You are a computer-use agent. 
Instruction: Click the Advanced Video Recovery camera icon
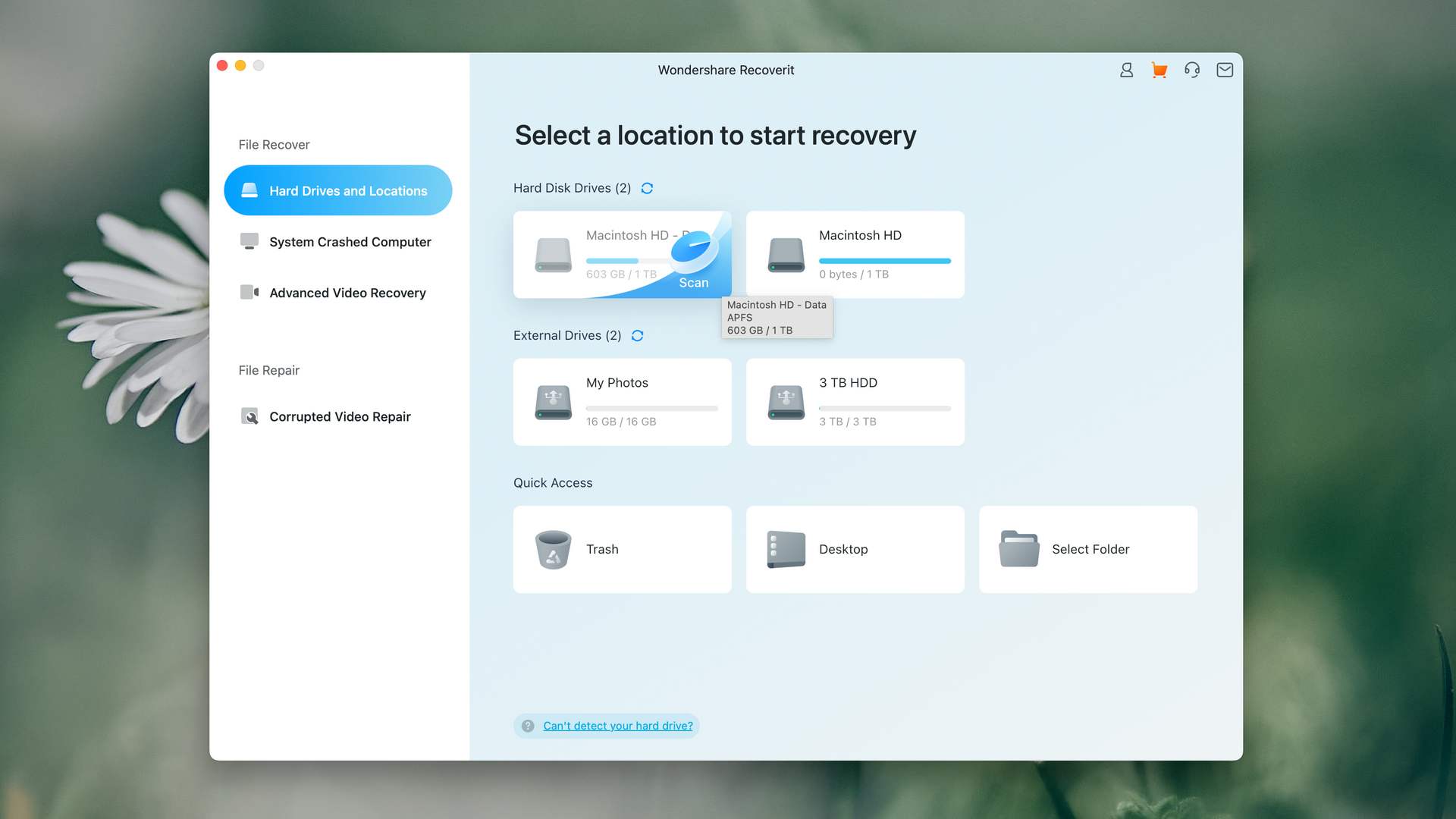[249, 292]
